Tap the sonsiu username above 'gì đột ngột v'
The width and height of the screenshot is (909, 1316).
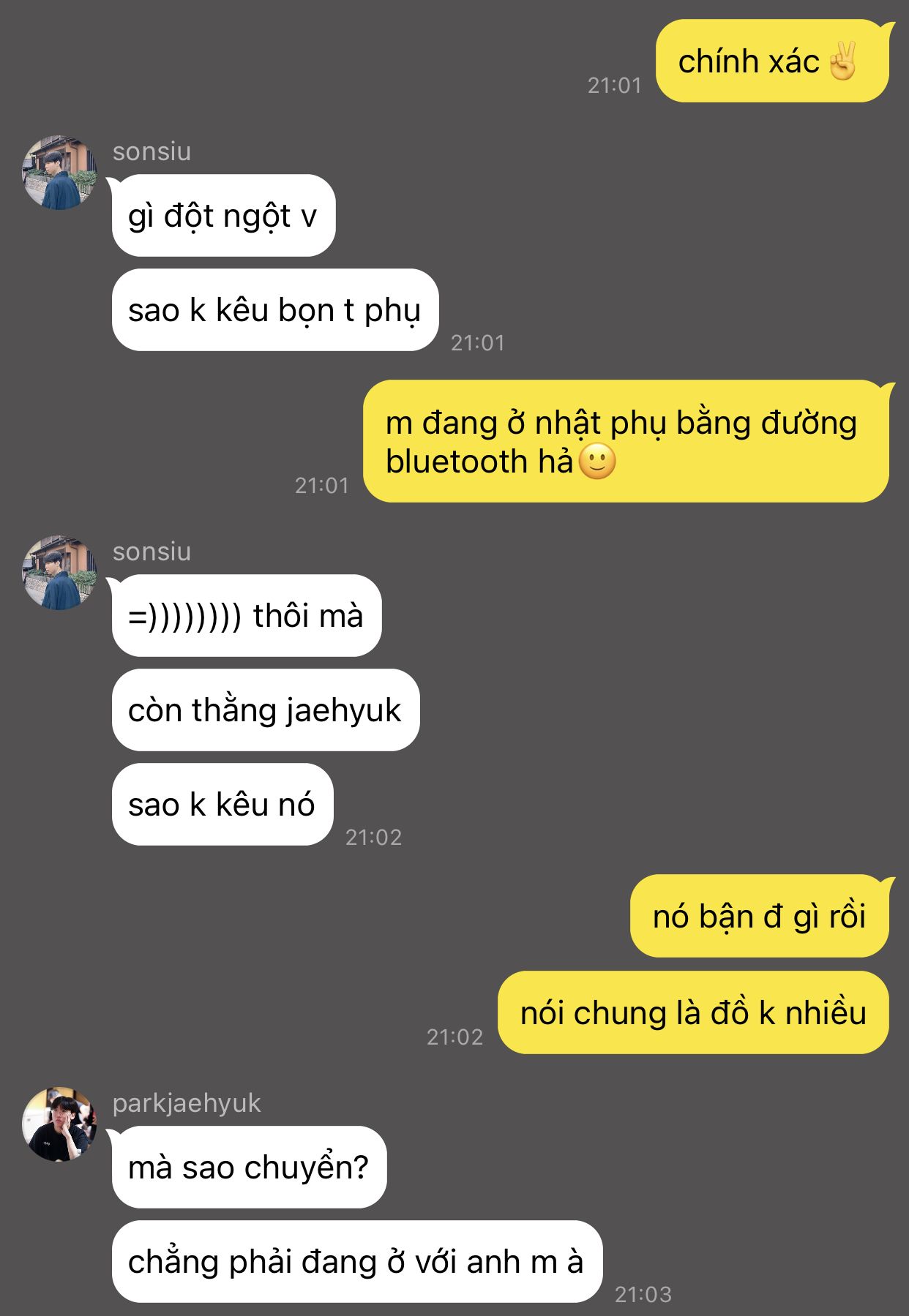[151, 151]
